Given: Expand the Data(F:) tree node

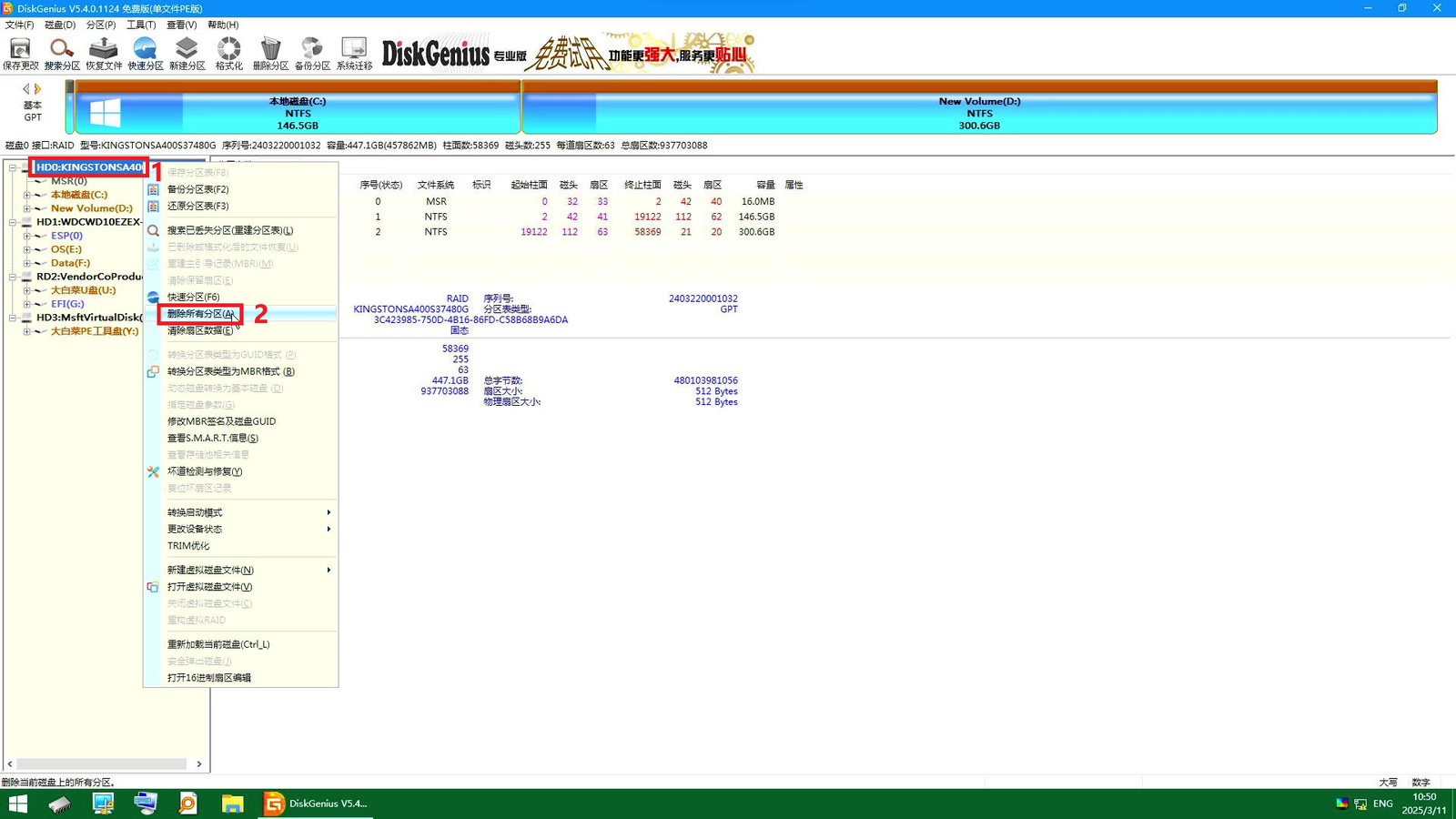Looking at the screenshot, I should [x=27, y=263].
